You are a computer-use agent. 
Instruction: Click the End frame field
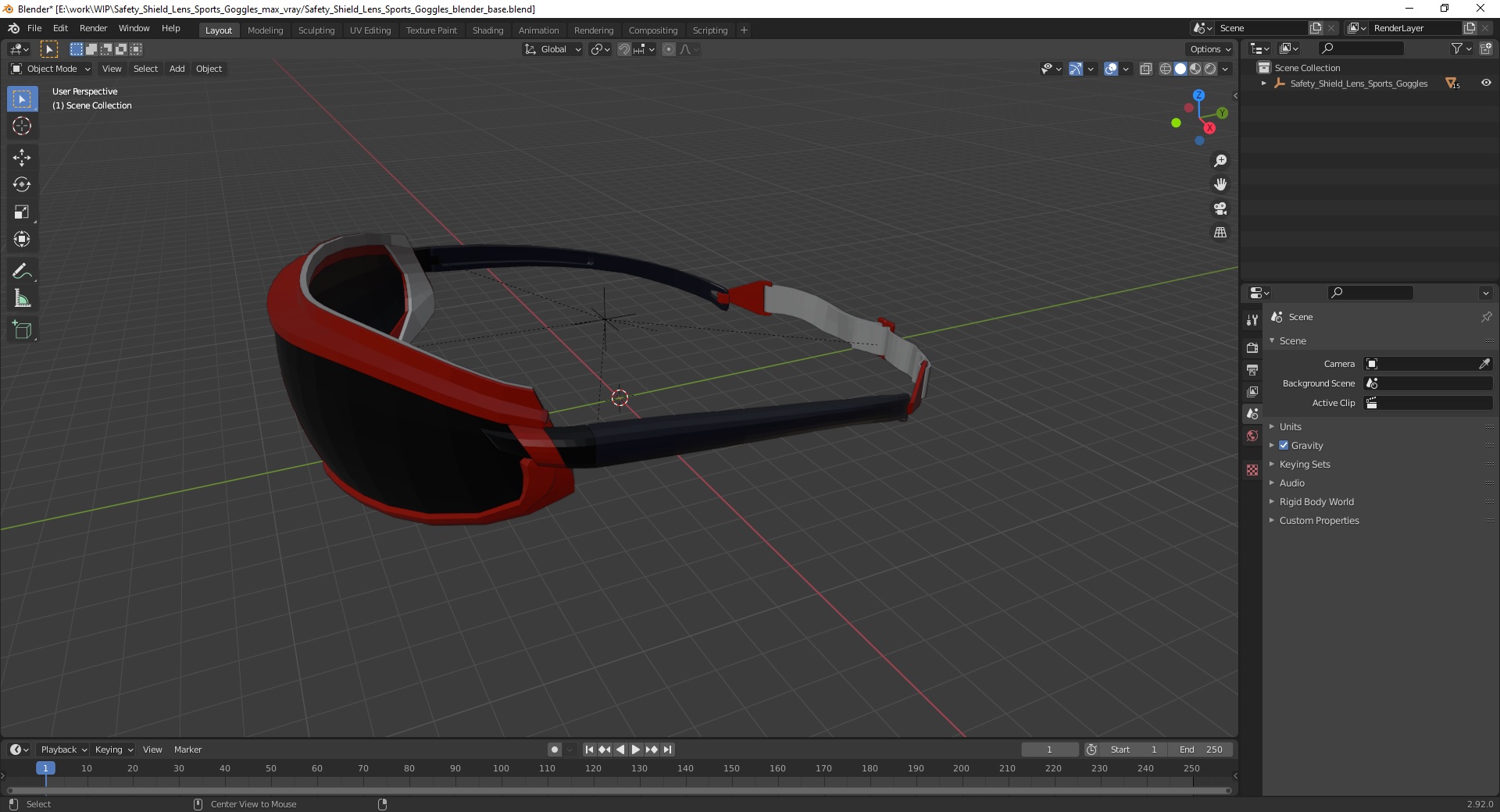[x=1202, y=750]
